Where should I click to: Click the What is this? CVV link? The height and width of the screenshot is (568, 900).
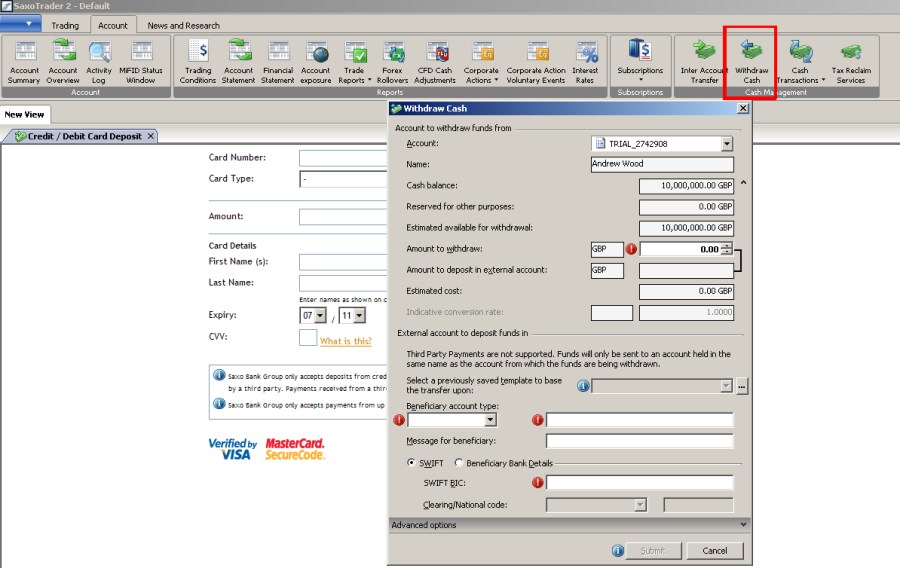(346, 341)
